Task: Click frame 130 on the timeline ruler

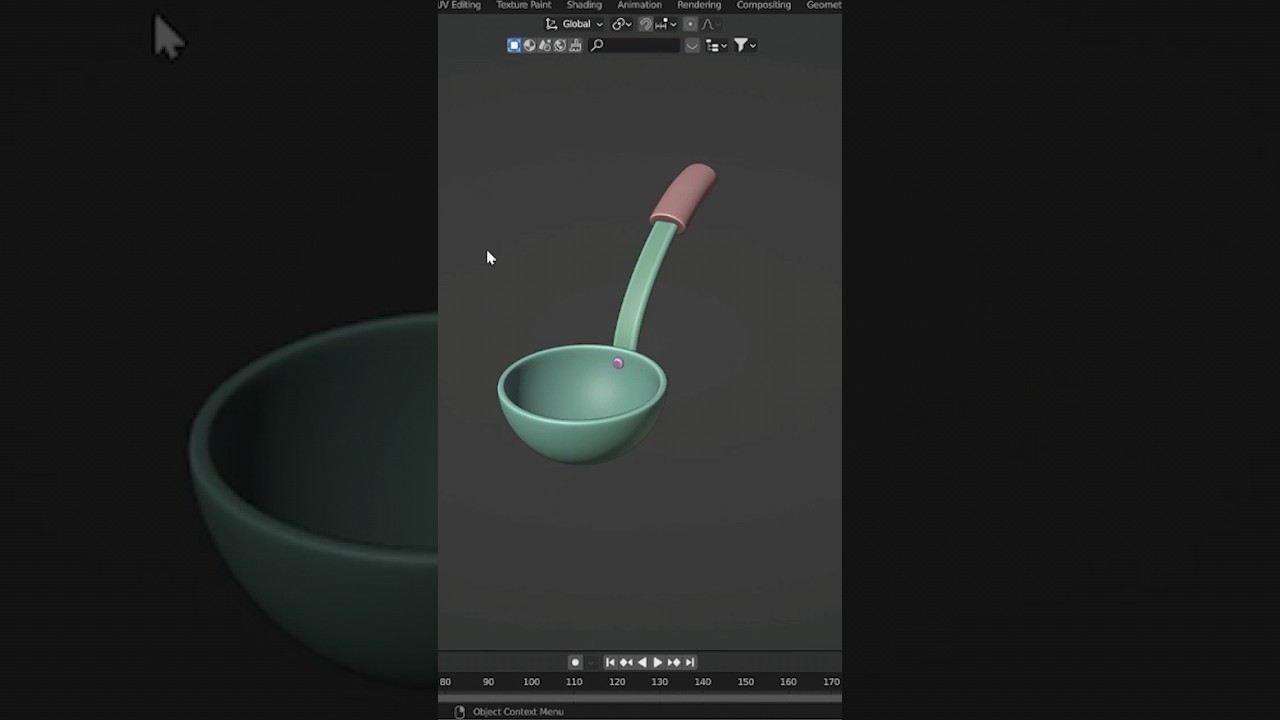Action: pos(660,682)
